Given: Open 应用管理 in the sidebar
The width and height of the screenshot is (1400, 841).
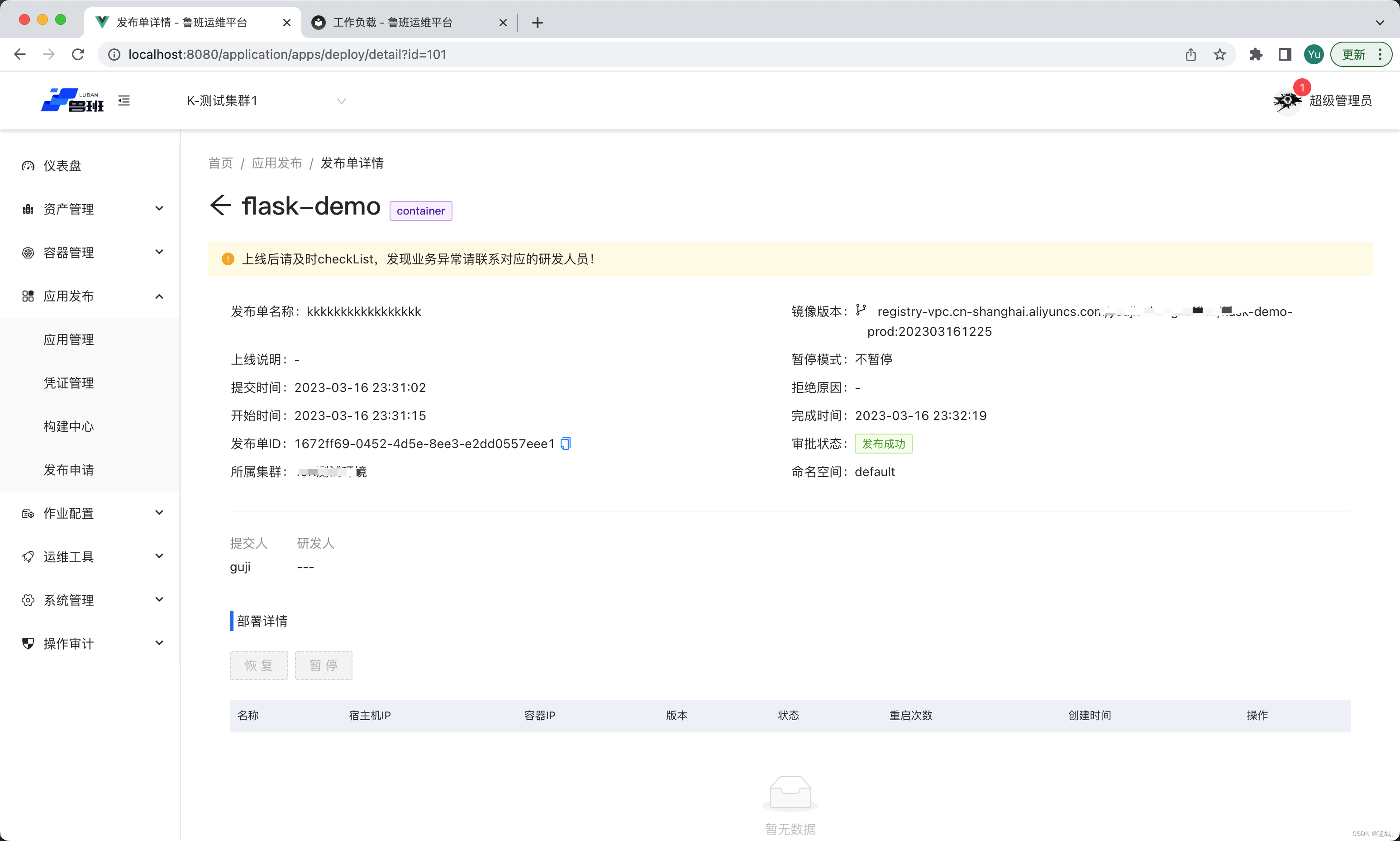Looking at the screenshot, I should (69, 339).
